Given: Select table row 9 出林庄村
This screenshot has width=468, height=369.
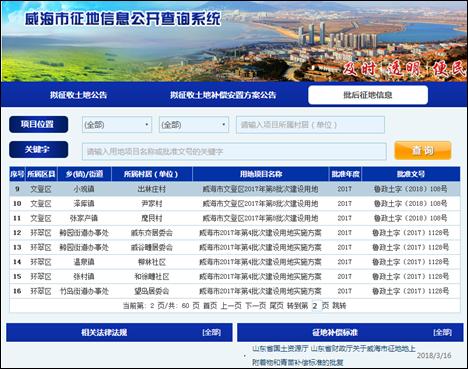Looking at the screenshot, I should click(235, 189).
